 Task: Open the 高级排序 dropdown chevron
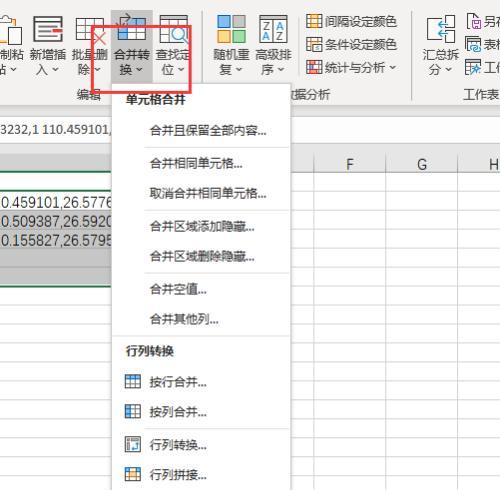(x=281, y=70)
